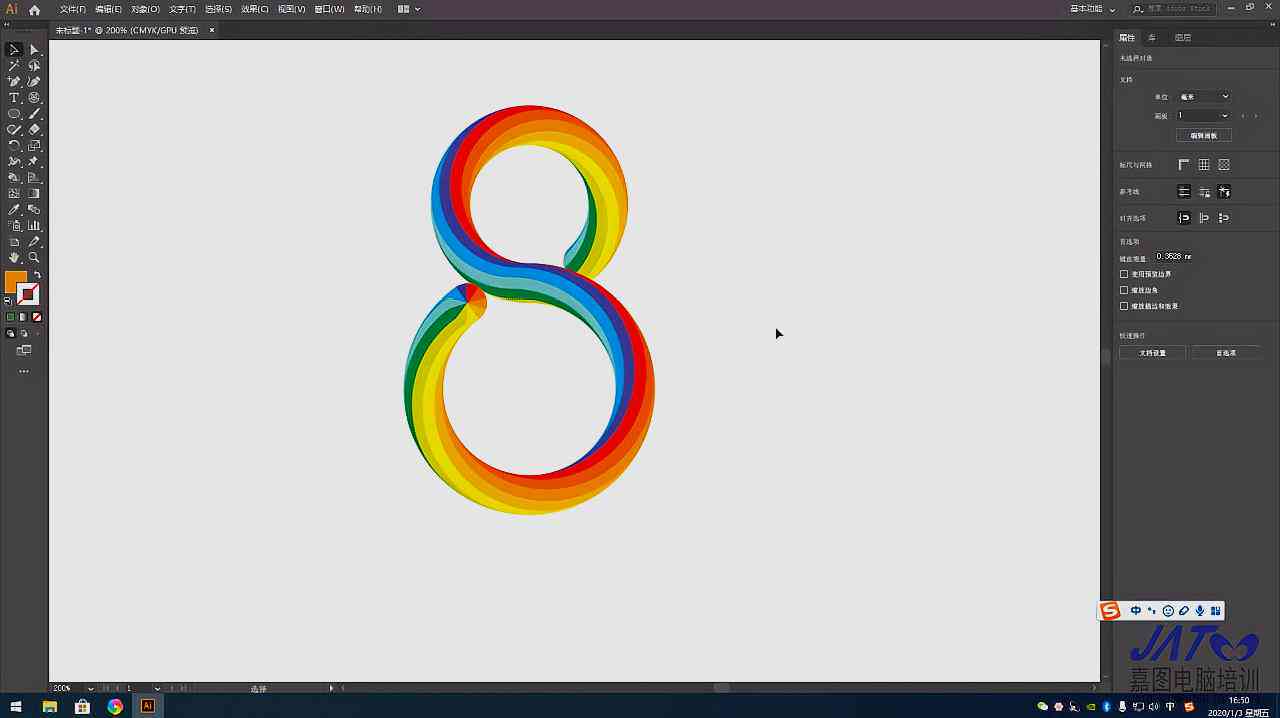Screen dimensions: 1280x718
Task: Select the Symbol Sprayer tool
Action: click(14, 225)
